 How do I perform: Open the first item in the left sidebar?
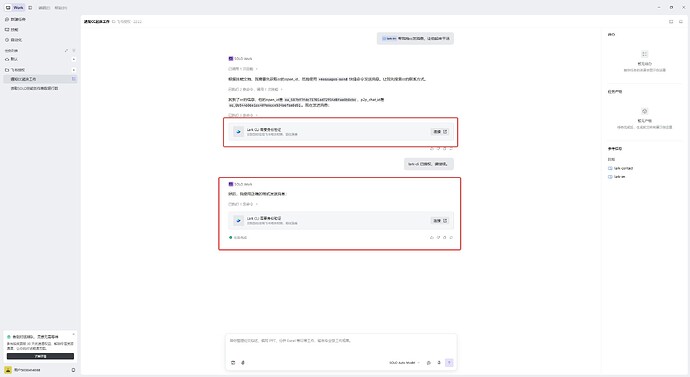(x=15, y=19)
